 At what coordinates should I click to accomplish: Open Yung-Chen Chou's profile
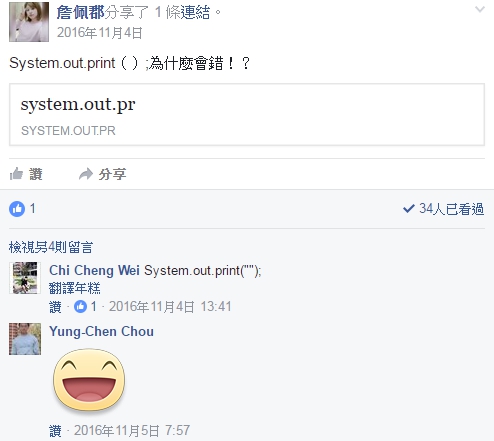[101, 331]
